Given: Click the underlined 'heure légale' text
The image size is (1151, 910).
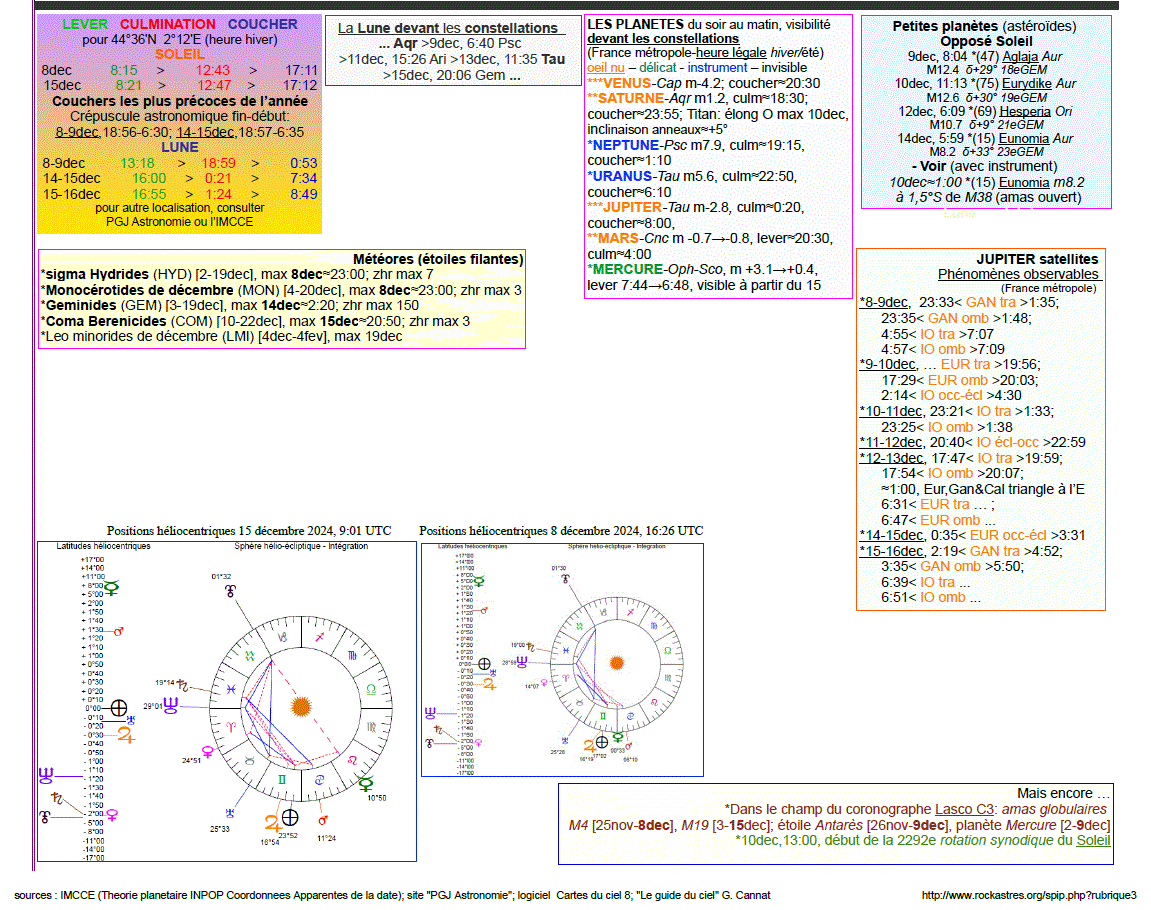Looking at the screenshot, I should pyautogui.click(x=731, y=53).
